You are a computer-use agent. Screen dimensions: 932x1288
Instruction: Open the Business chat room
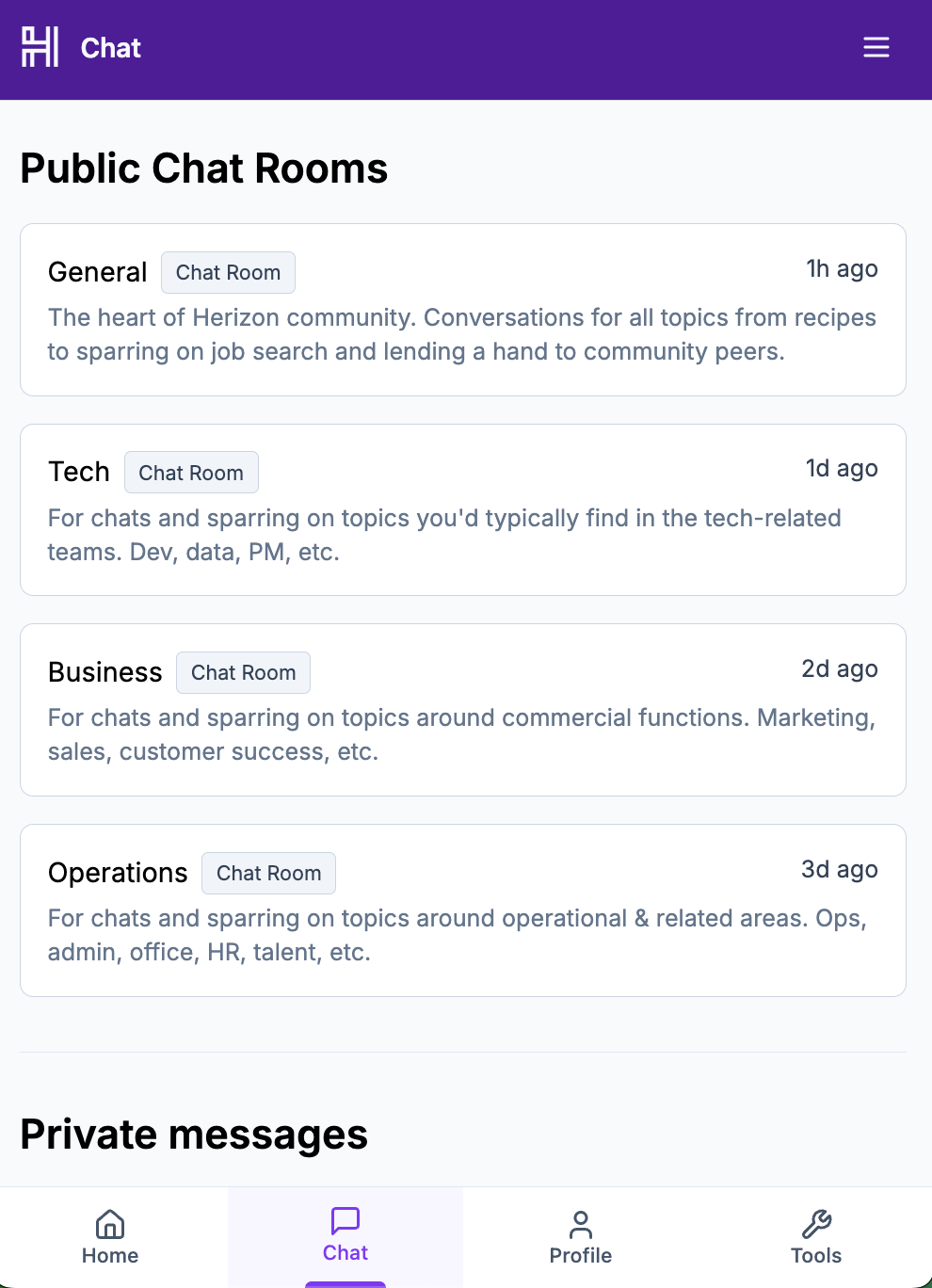[x=105, y=672]
